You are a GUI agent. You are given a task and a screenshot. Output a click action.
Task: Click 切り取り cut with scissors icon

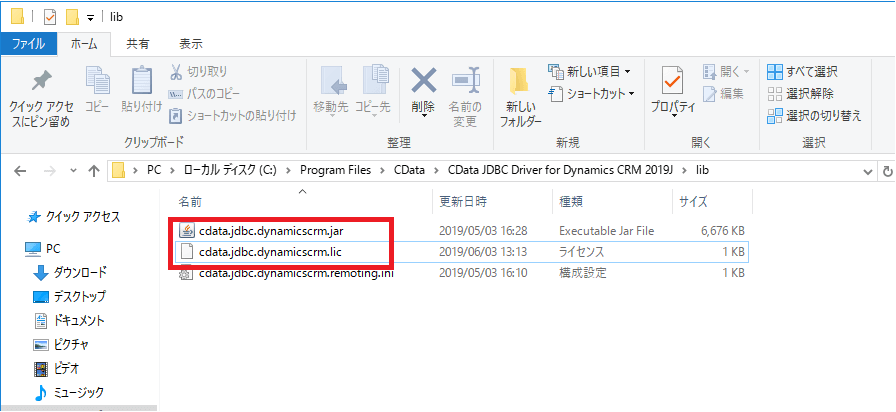[198, 72]
